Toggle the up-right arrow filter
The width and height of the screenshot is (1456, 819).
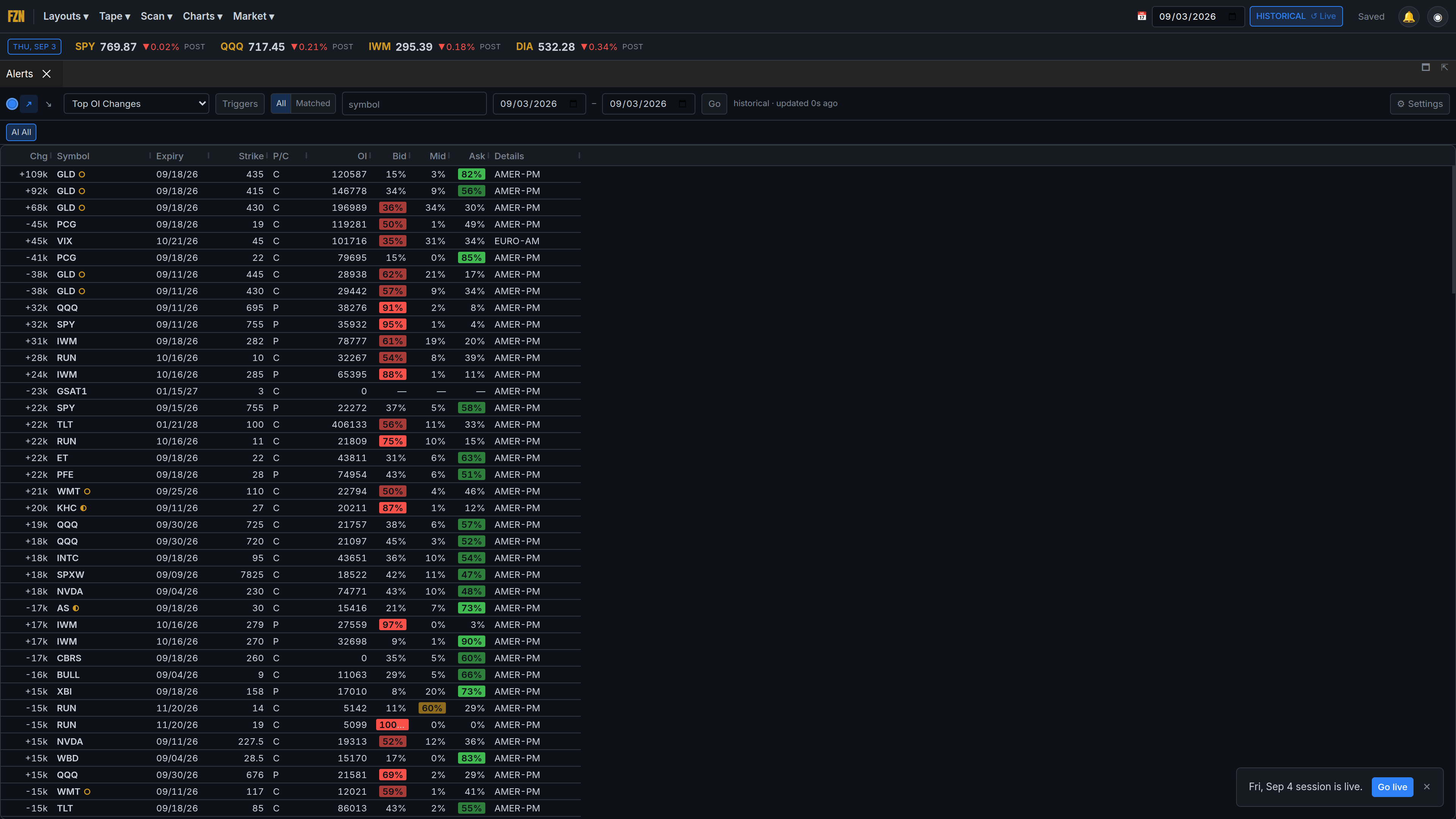point(29,104)
